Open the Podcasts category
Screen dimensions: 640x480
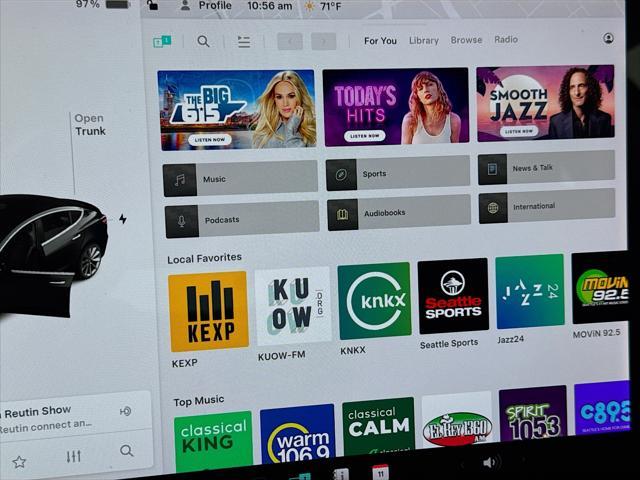coord(242,219)
